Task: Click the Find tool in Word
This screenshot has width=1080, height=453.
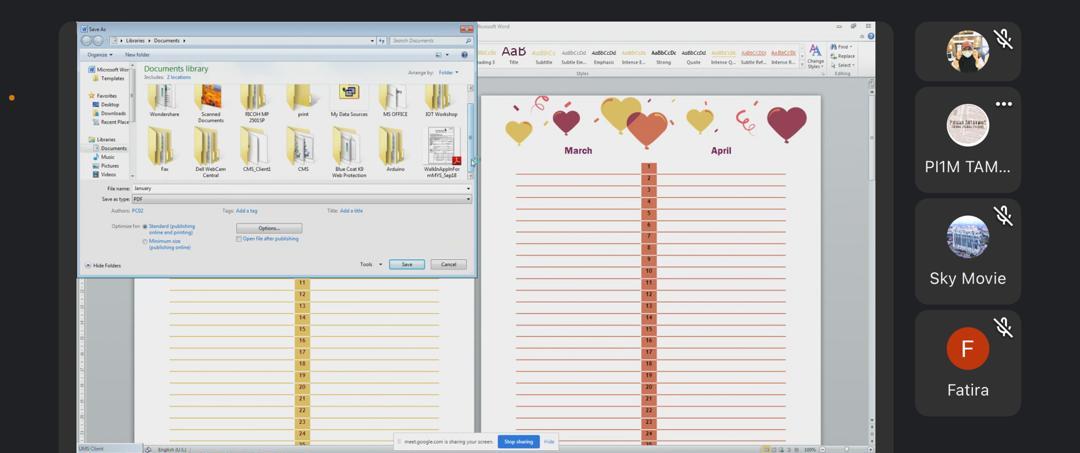Action: 841,47
